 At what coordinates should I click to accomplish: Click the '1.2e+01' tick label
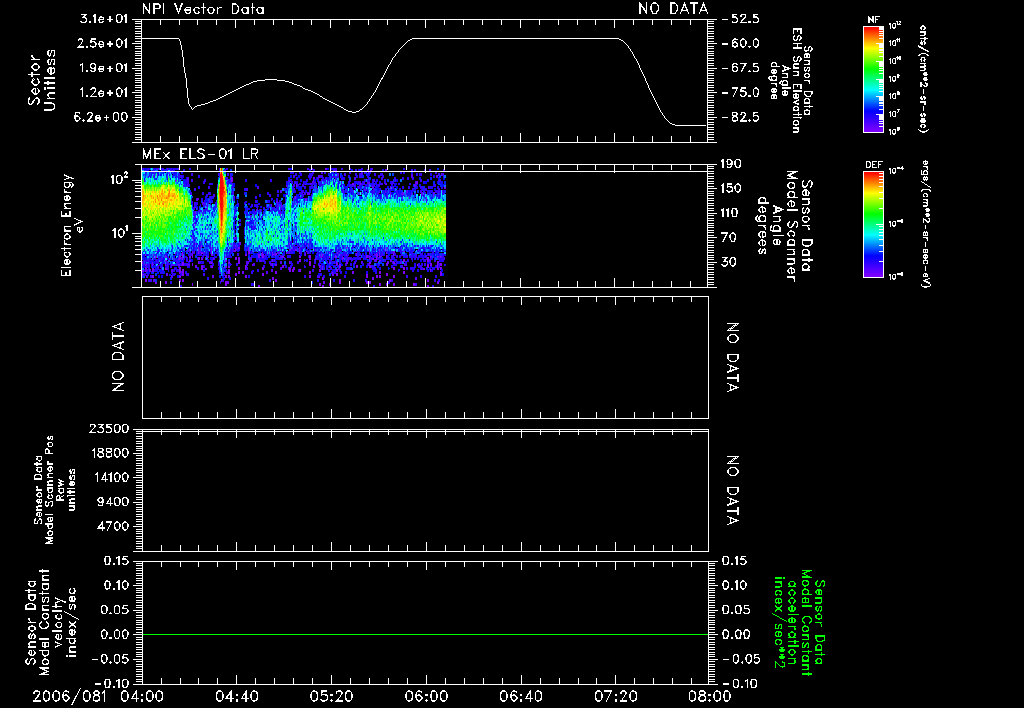pyautogui.click(x=104, y=93)
